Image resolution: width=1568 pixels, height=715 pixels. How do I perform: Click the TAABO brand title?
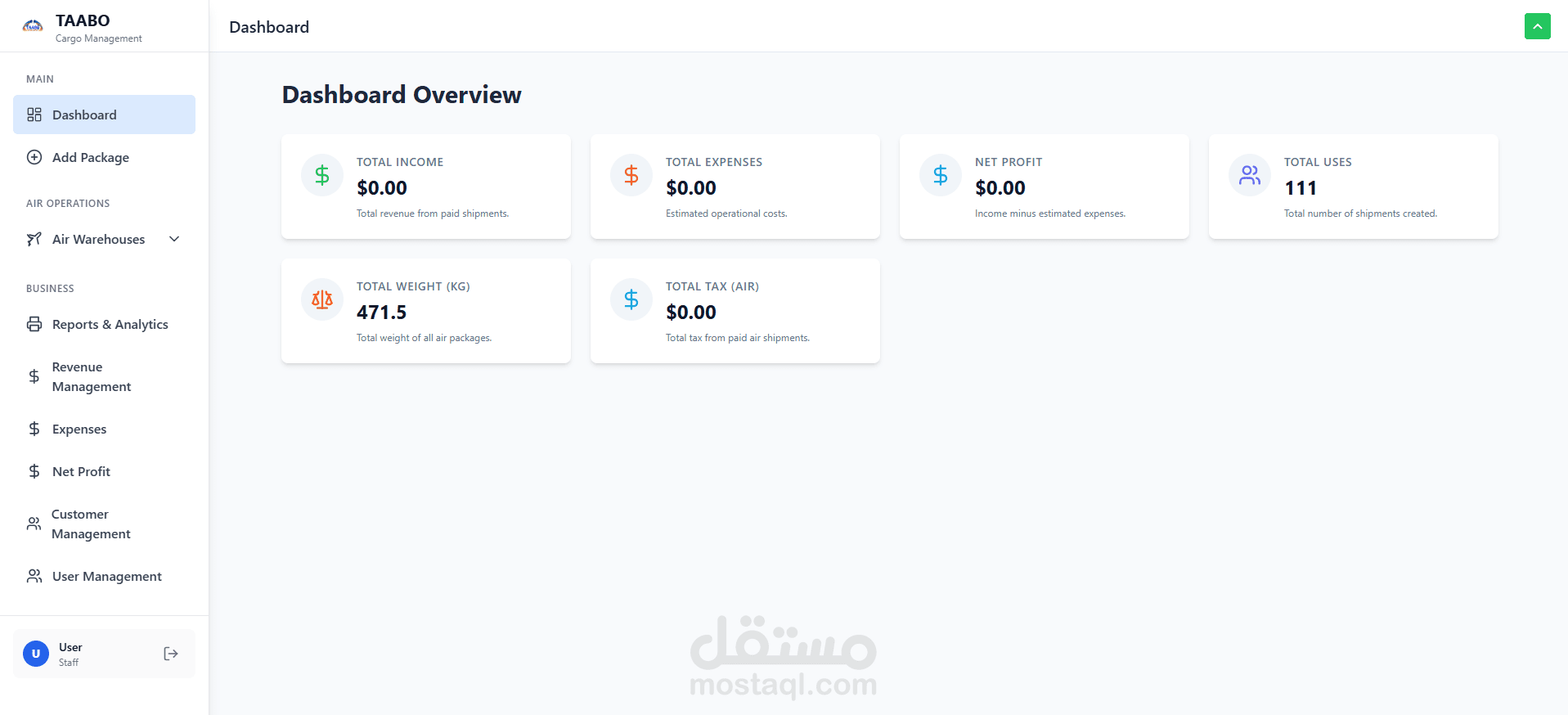pos(83,20)
